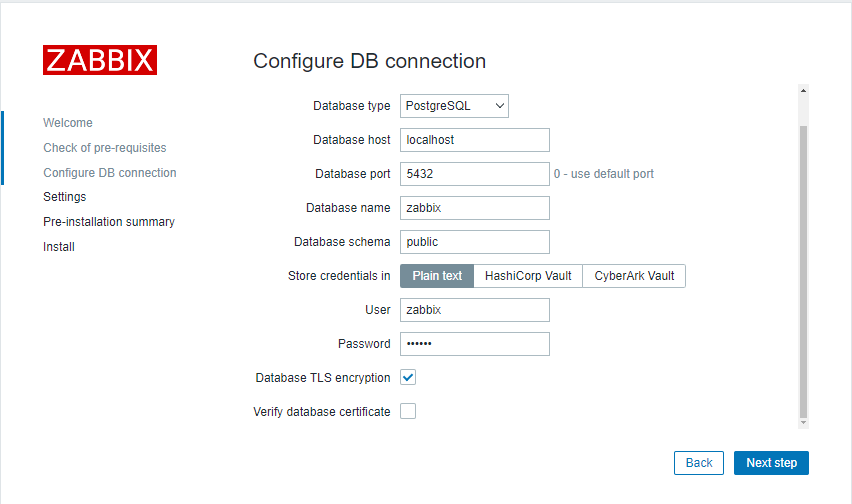The height and width of the screenshot is (504, 852).
Task: Select CyberArk Vault credentials storage
Action: pyautogui.click(x=634, y=276)
